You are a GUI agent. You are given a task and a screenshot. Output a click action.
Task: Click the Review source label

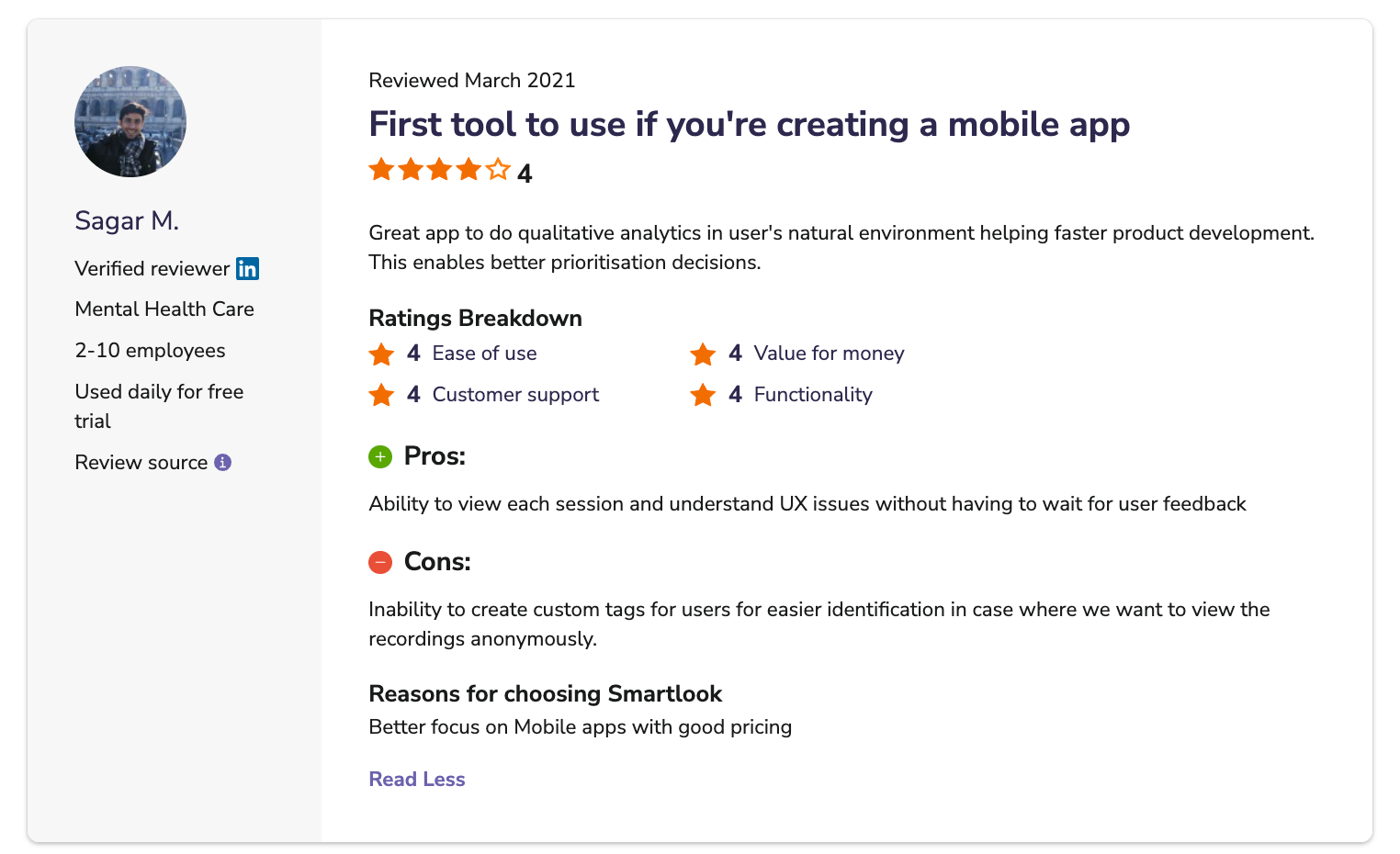coord(141,462)
